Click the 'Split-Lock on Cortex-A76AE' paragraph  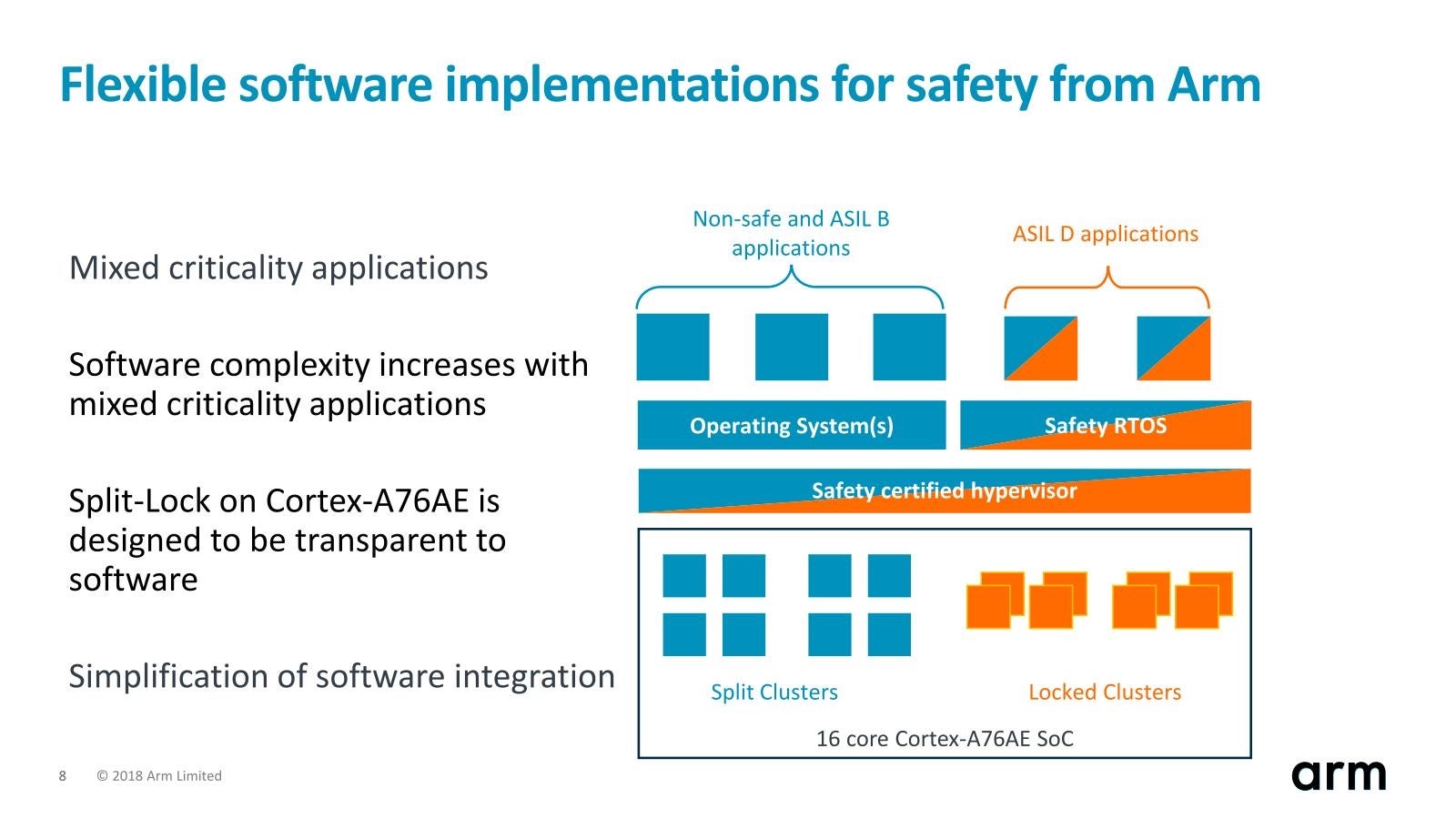pyautogui.click(x=288, y=540)
